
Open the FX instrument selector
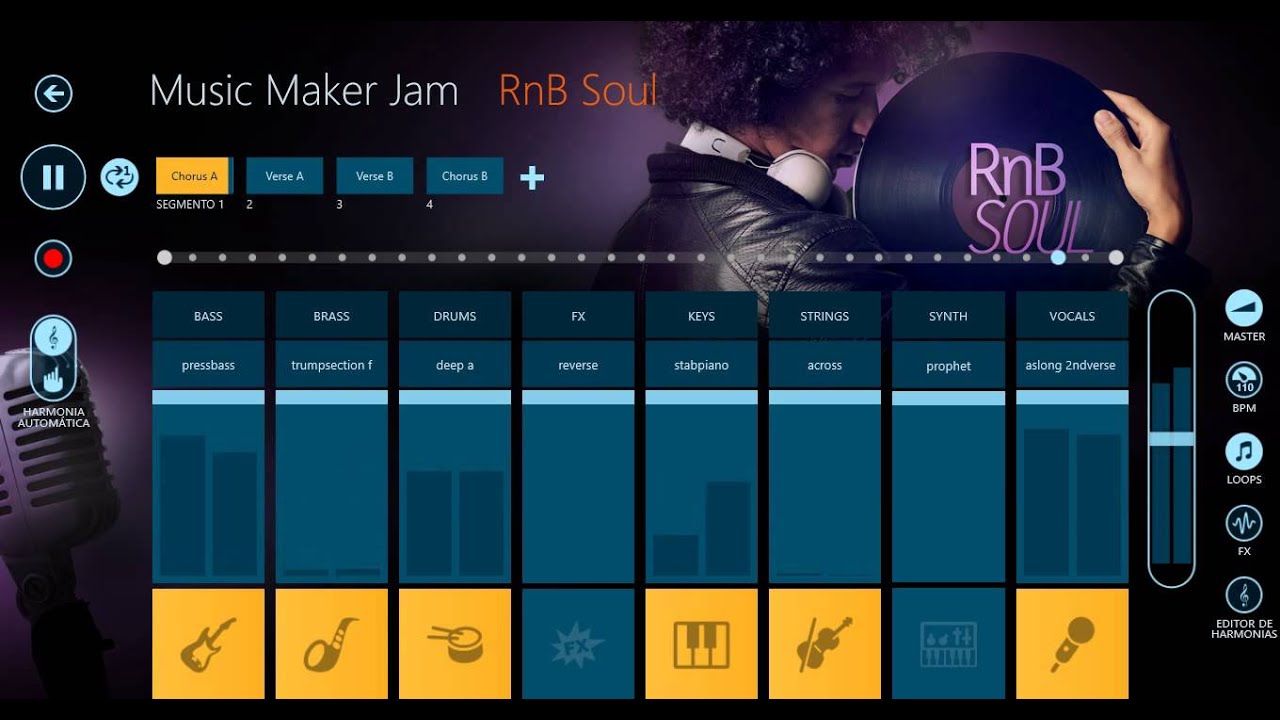tap(578, 315)
